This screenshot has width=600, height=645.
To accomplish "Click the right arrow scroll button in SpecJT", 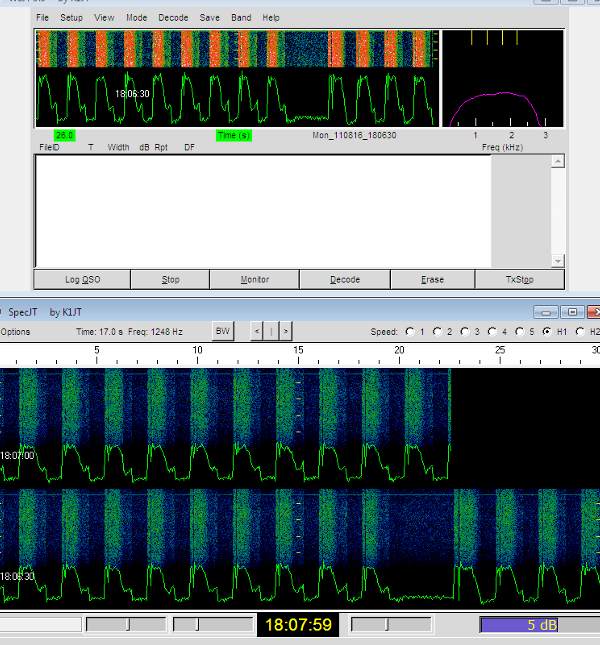I will coord(286,331).
